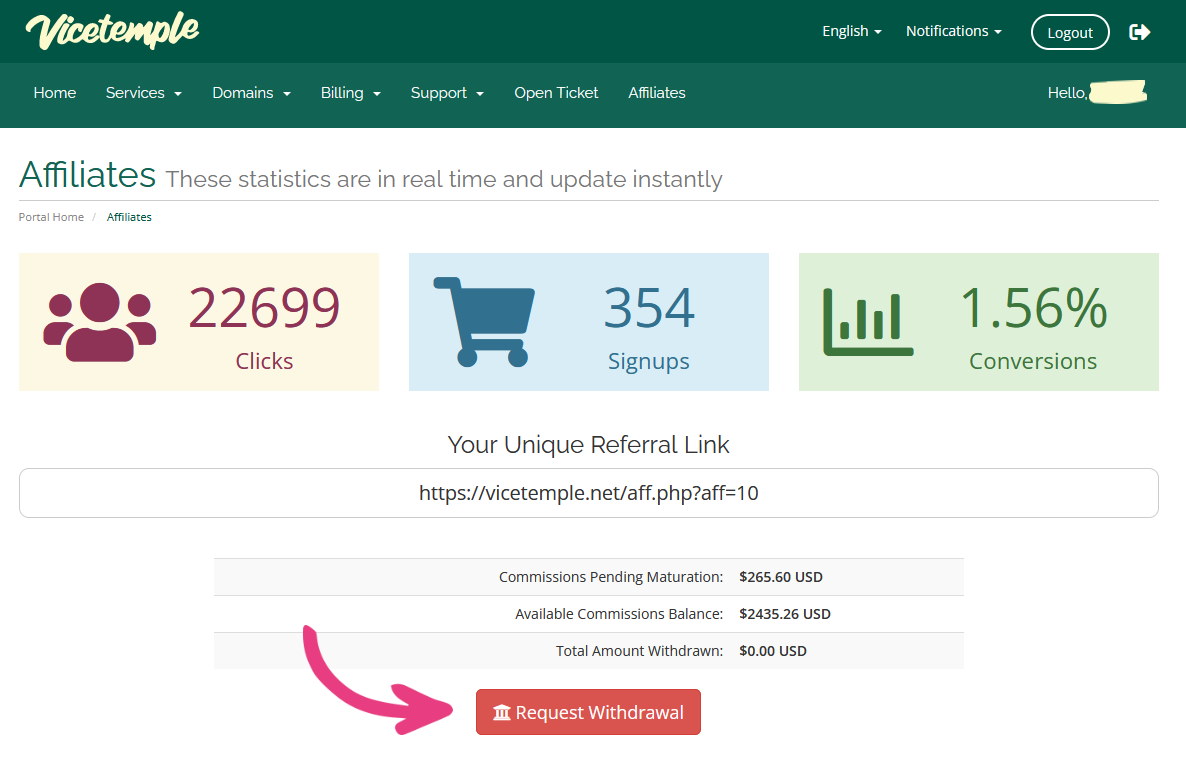Select Affiliates in the navigation bar
The width and height of the screenshot is (1186, 762).
pyautogui.click(x=657, y=93)
